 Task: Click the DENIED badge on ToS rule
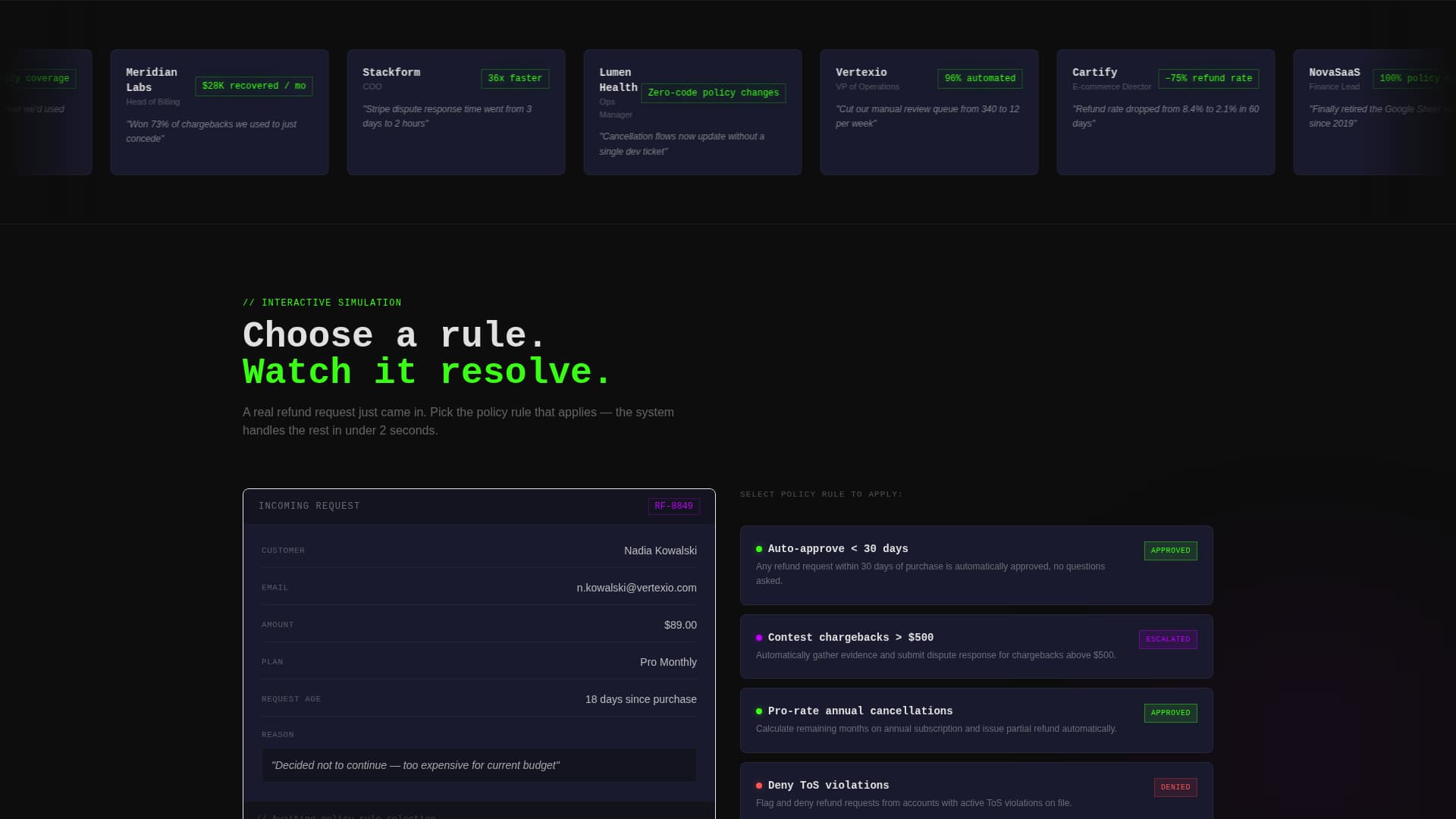[1175, 787]
